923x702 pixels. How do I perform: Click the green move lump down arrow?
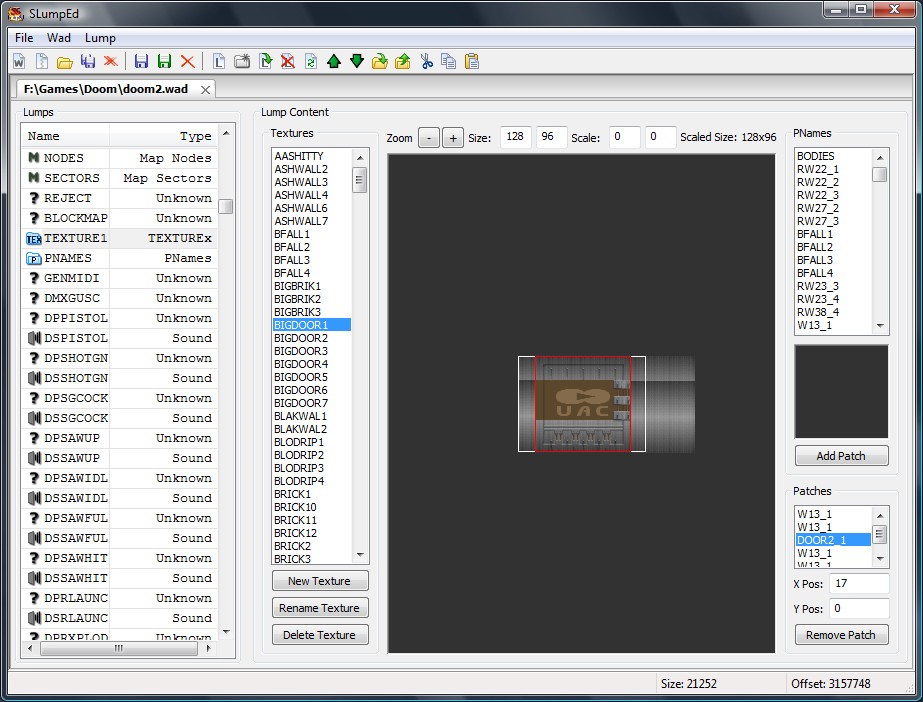click(357, 62)
